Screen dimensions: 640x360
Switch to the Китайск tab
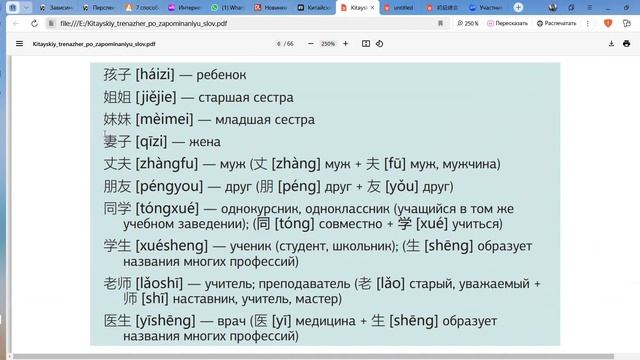tap(314, 7)
